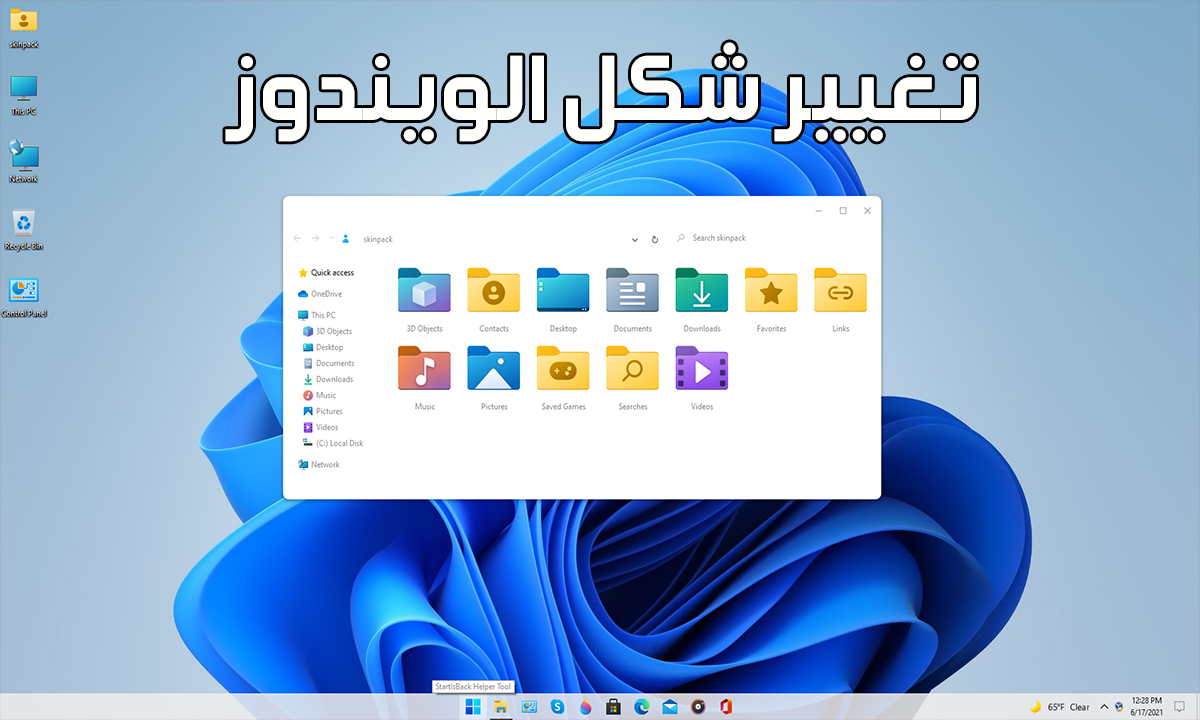1200x720 pixels.
Task: Open Skype from the taskbar
Action: [557, 707]
